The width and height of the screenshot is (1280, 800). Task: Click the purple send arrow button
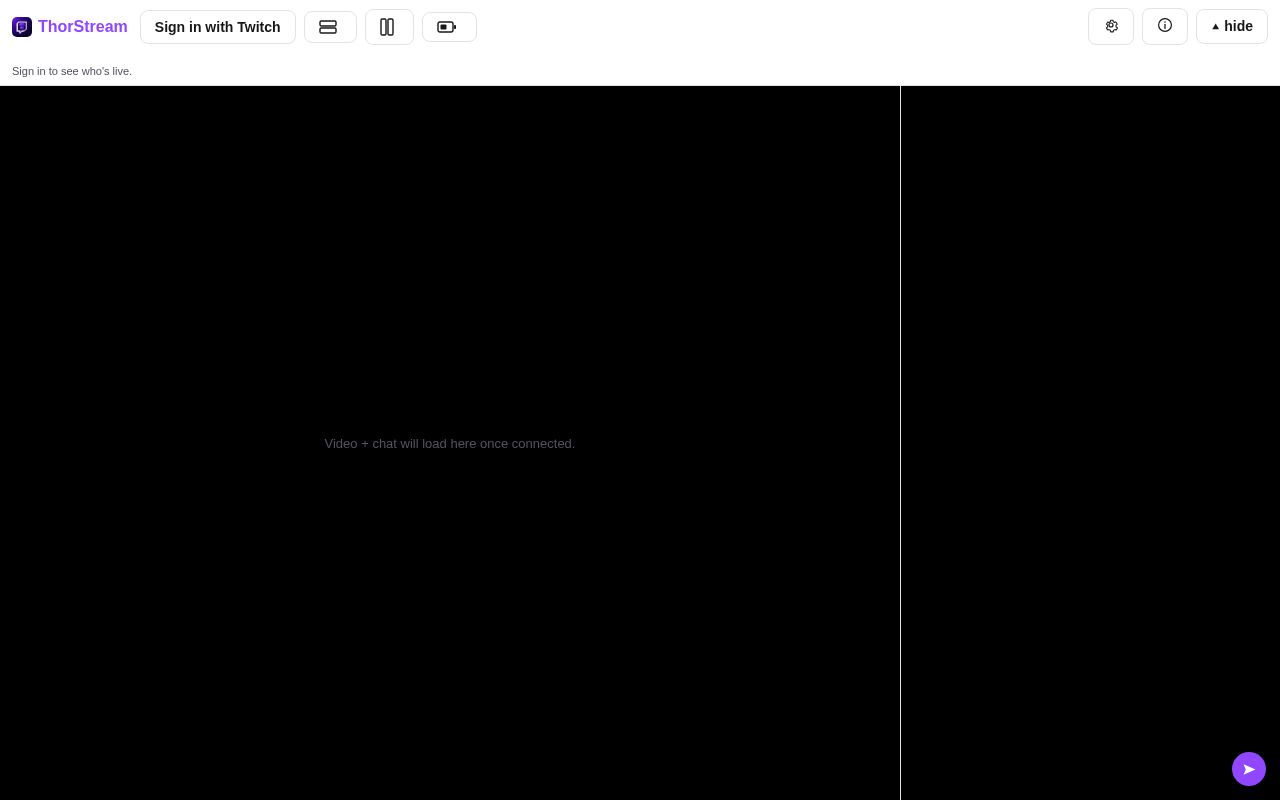tap(1249, 769)
